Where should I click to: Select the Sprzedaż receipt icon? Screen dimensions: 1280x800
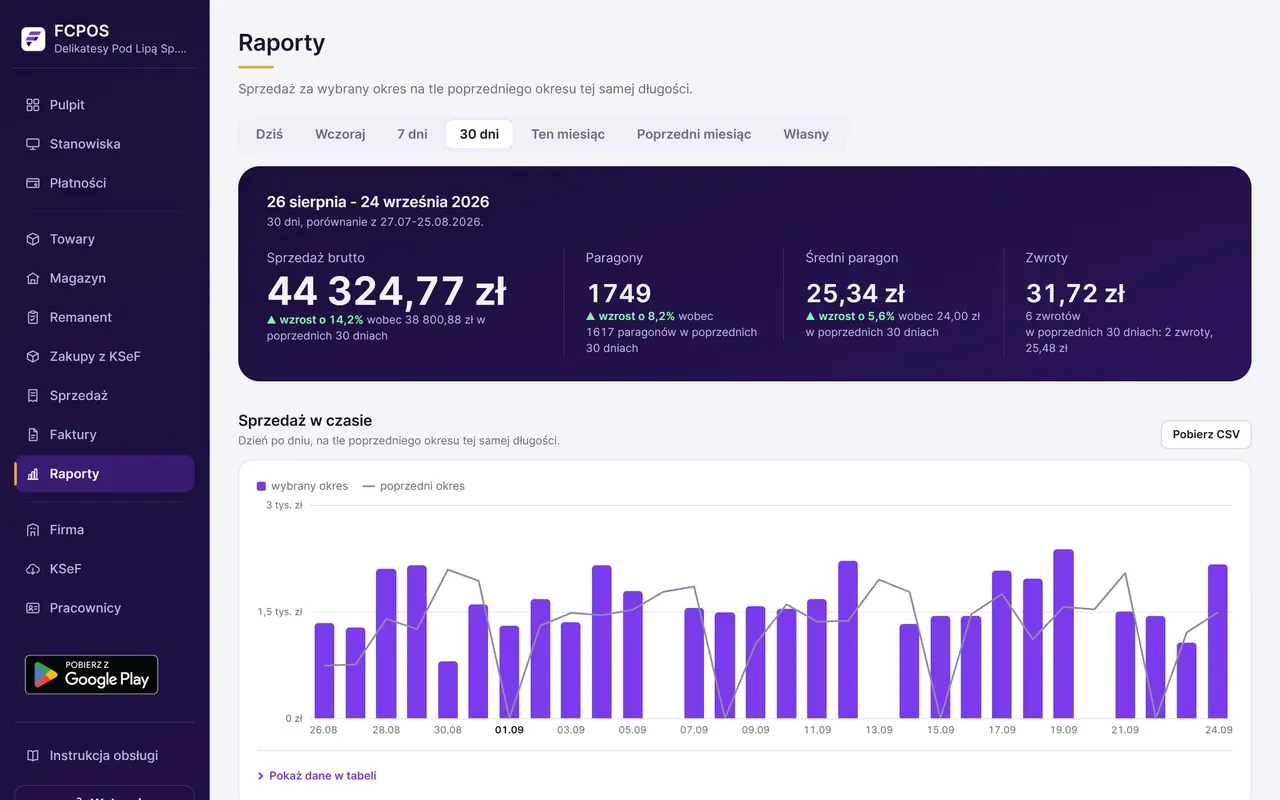[33, 395]
